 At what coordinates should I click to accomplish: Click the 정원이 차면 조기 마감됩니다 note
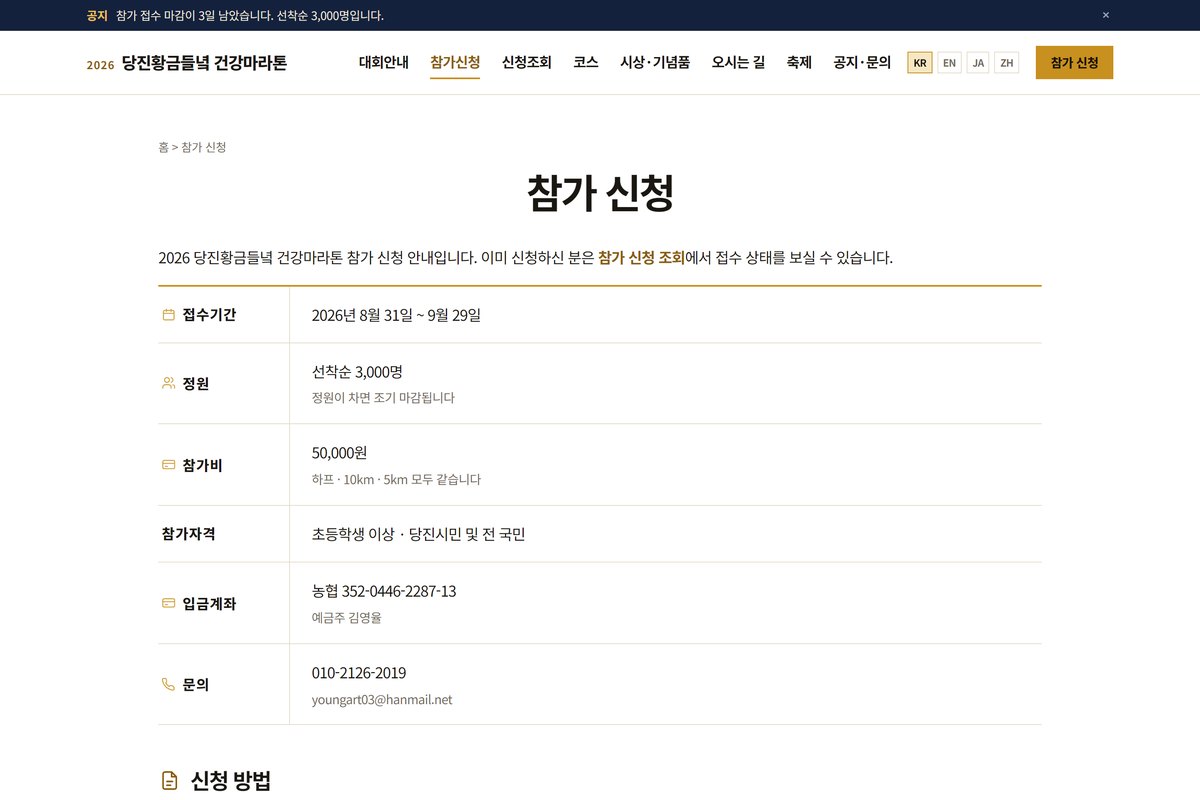coord(383,398)
